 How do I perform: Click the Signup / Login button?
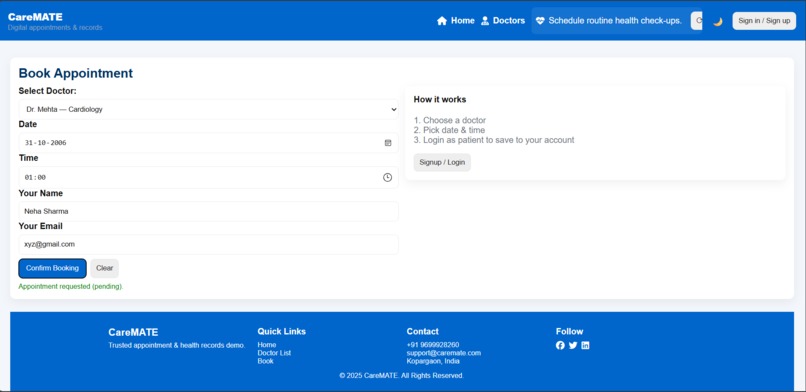pos(442,162)
